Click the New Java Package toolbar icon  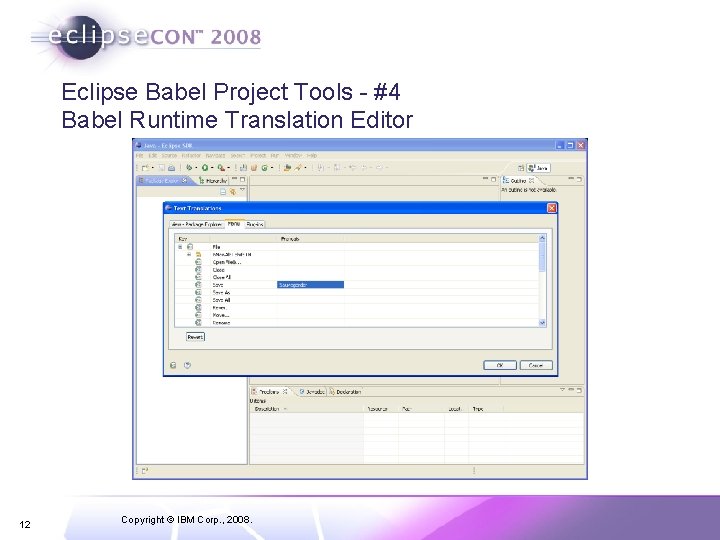coord(253,168)
